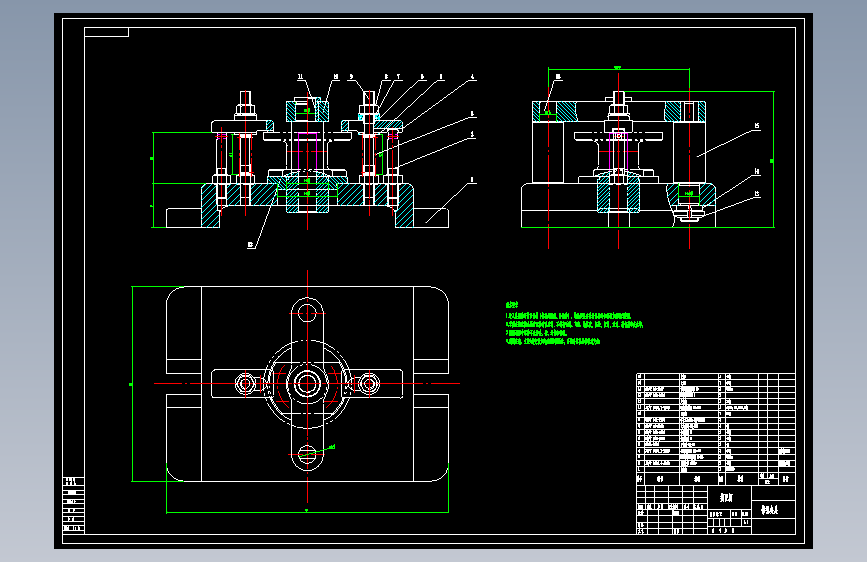Click the bottom hole of the plan view's vertical arm
Viewport: 867px width, 562px height.
coord(307,455)
